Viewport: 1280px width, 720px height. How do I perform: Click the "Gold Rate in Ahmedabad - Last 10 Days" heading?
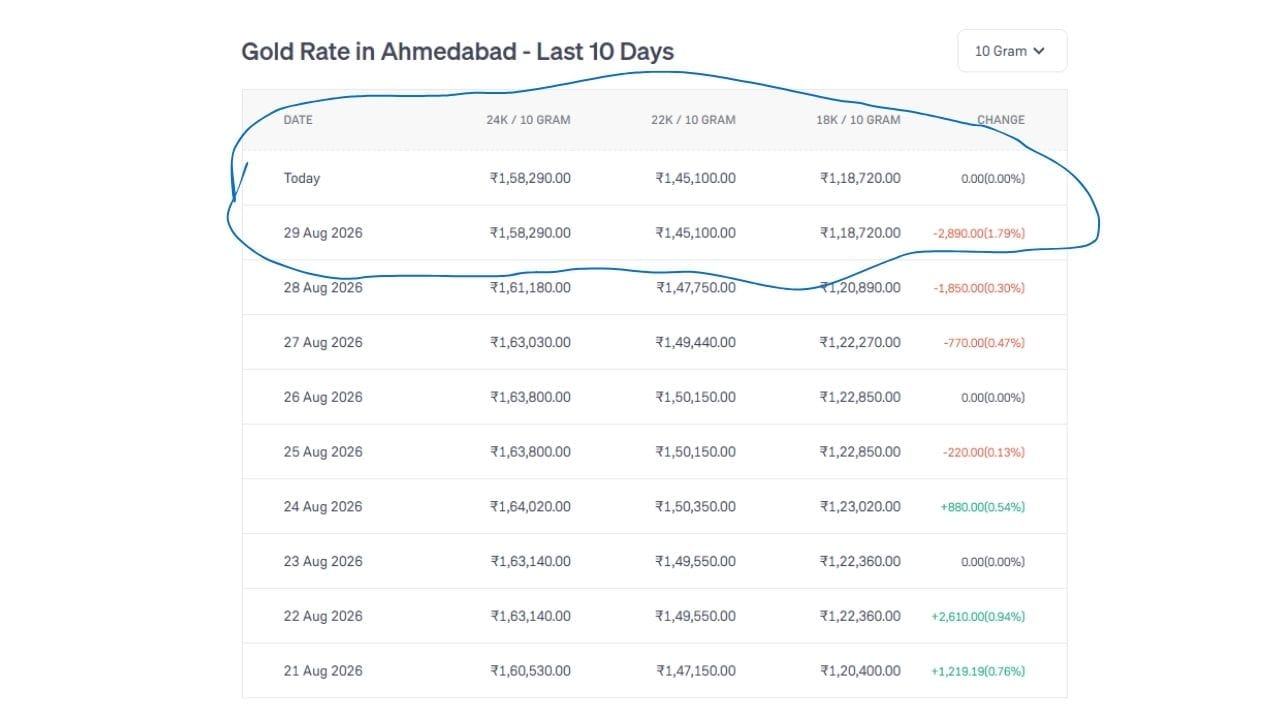[458, 51]
